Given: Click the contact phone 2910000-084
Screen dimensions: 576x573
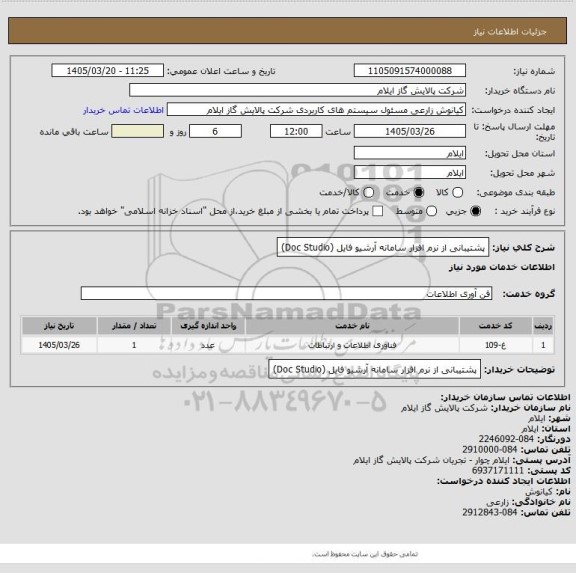Looking at the screenshot, I should coord(490,450).
